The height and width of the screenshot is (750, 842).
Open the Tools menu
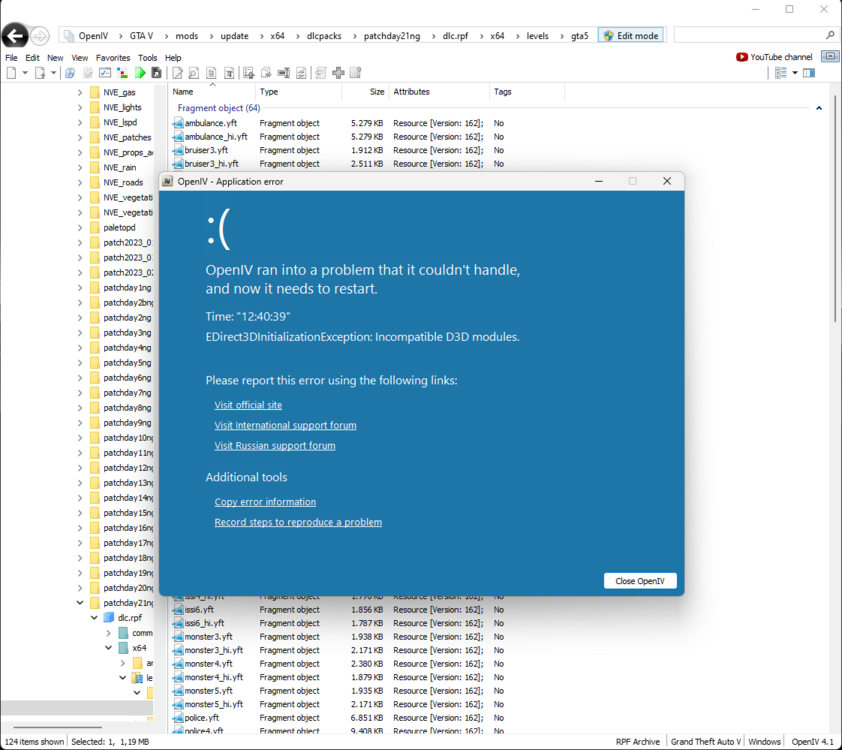coord(147,57)
